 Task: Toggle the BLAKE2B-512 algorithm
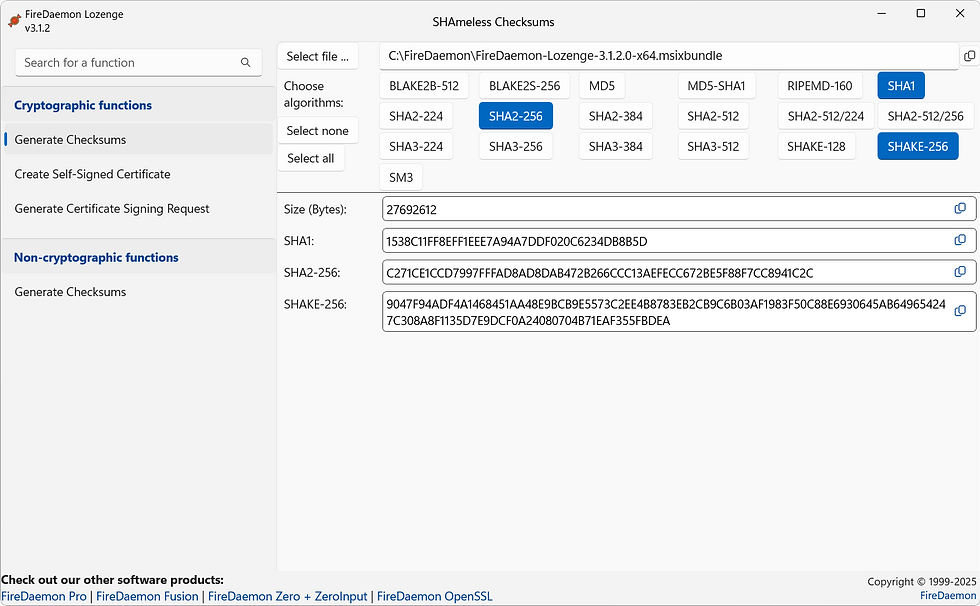click(x=424, y=86)
